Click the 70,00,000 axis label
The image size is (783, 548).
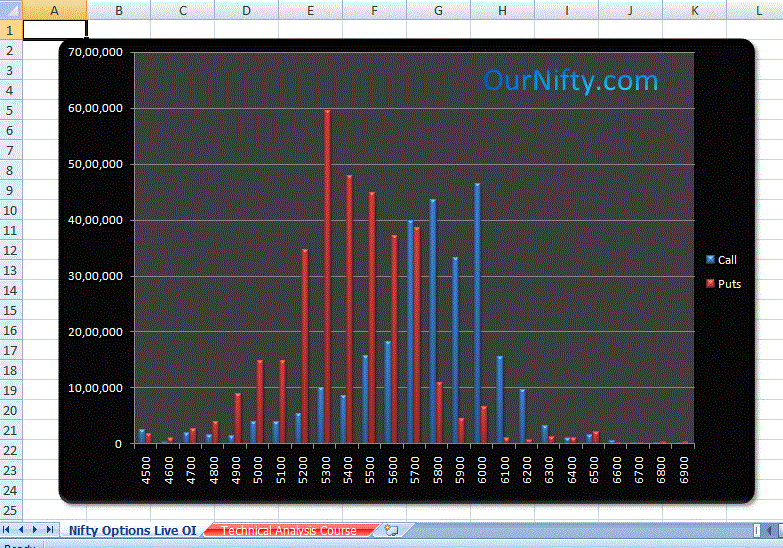[x=95, y=52]
